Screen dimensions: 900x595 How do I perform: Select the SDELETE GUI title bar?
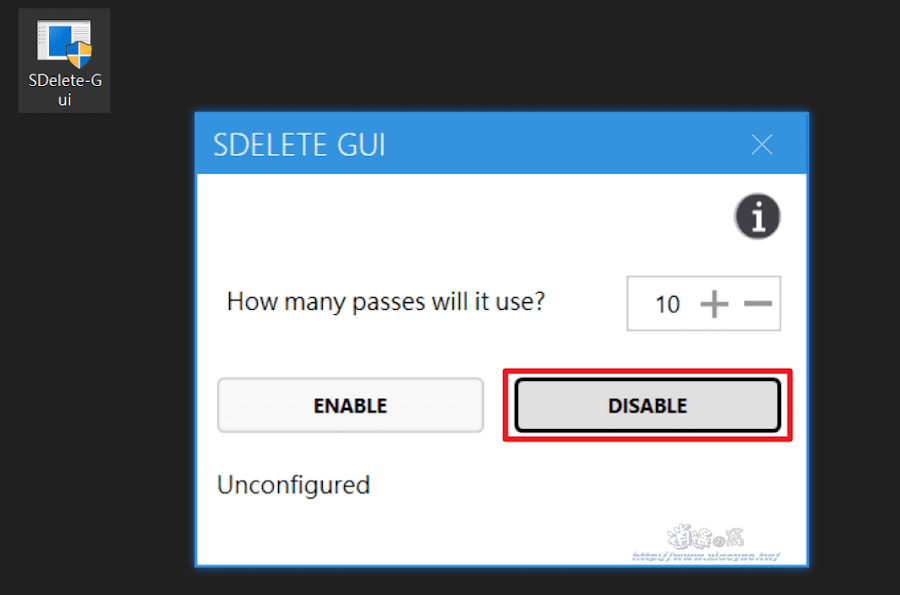299,144
